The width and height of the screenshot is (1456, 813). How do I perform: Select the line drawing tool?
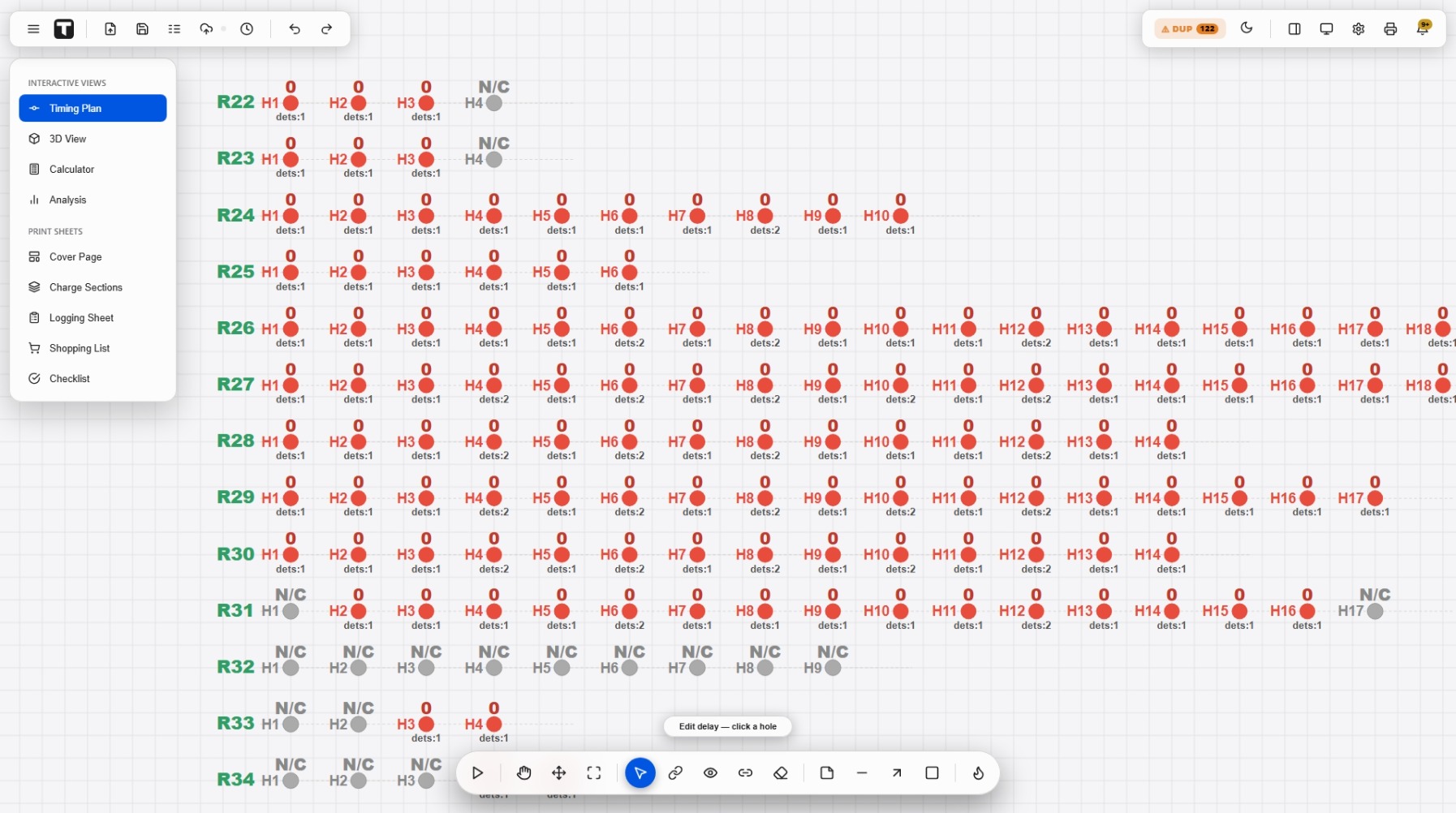[x=862, y=773]
